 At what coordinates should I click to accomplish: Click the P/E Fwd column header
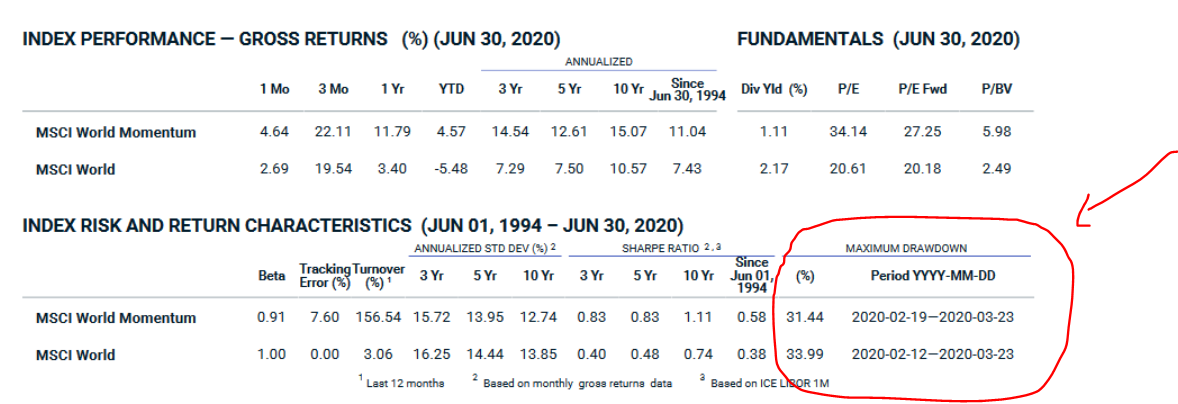click(921, 89)
